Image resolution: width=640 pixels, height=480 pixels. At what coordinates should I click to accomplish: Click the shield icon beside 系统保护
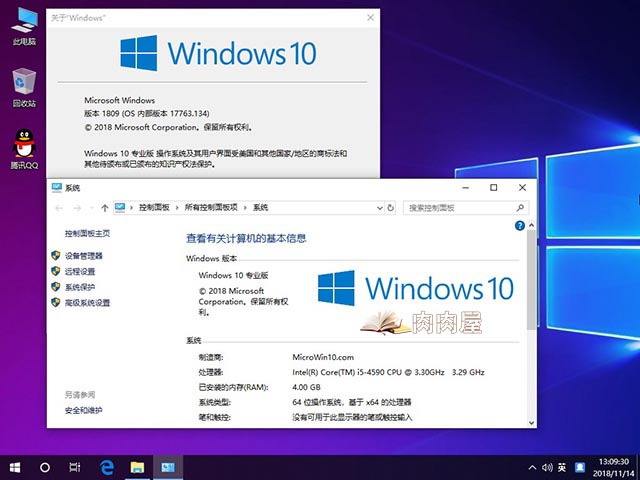56,287
